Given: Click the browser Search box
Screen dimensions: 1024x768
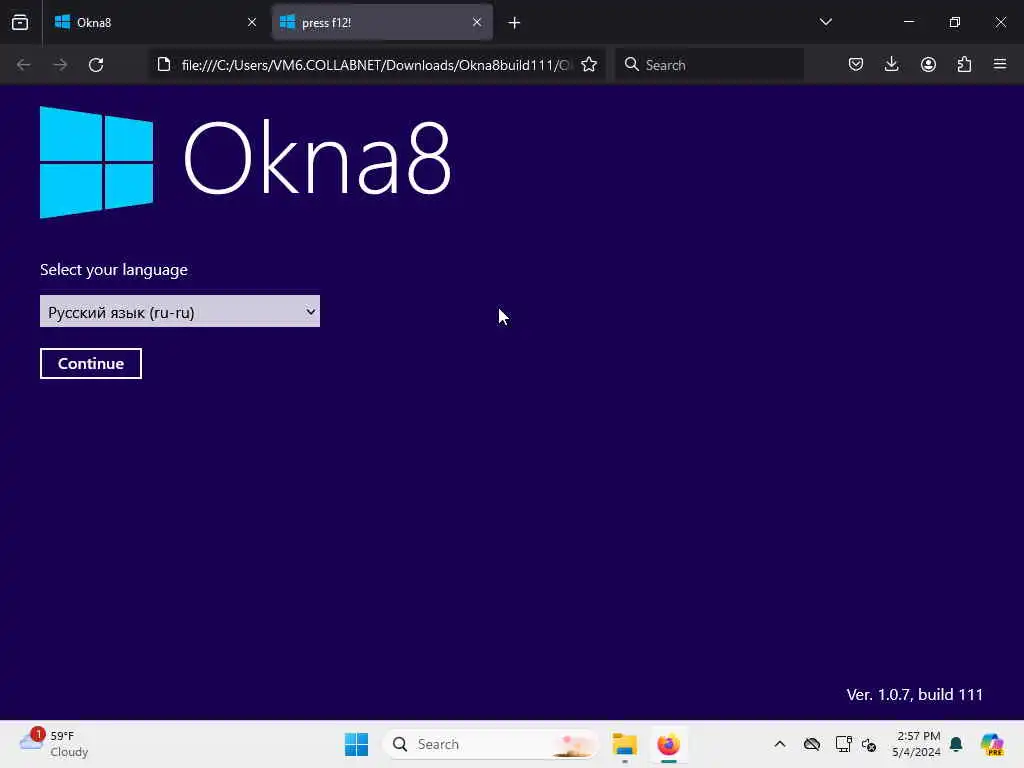Looking at the screenshot, I should tap(709, 65).
